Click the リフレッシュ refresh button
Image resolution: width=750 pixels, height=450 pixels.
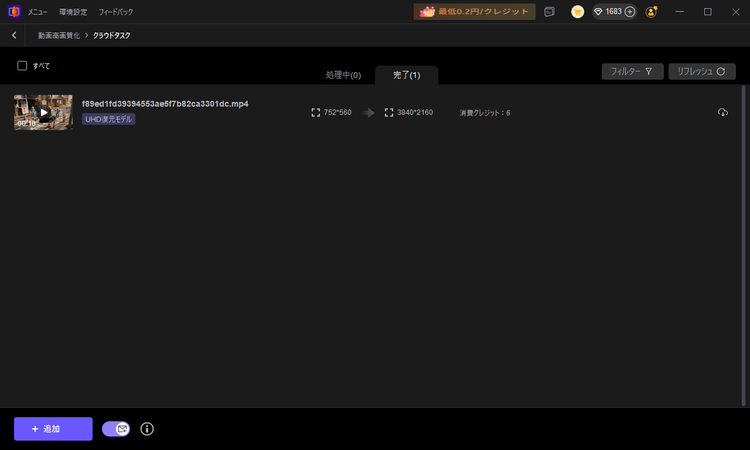pyautogui.click(x=702, y=71)
